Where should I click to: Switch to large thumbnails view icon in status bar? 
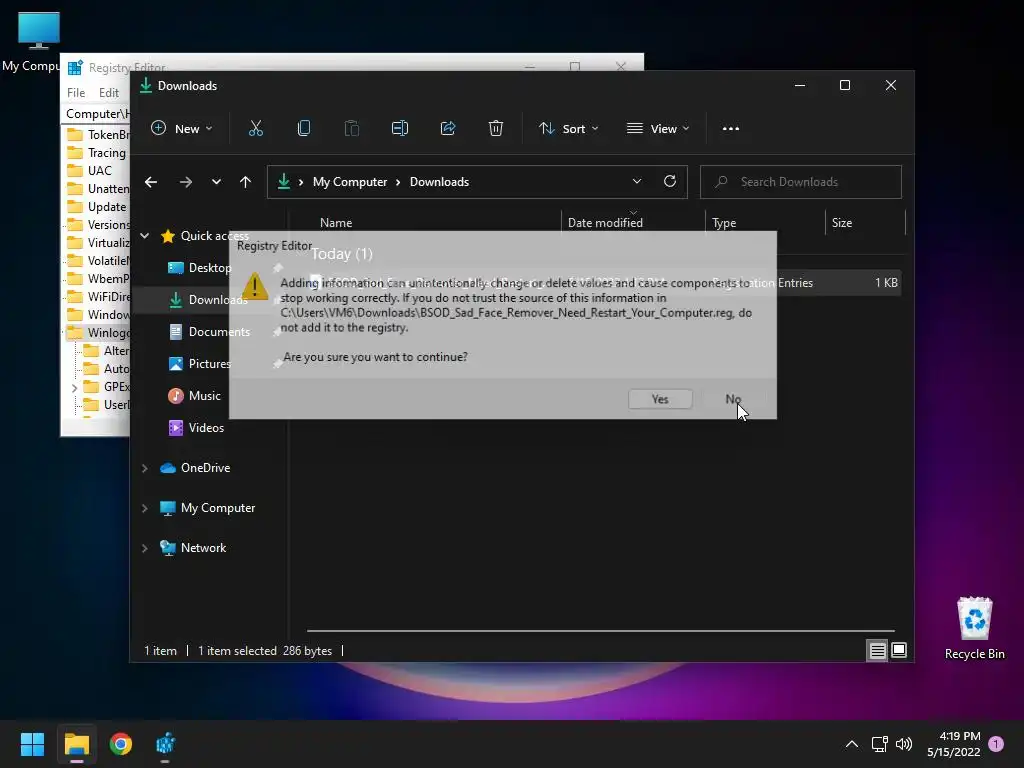[899, 650]
